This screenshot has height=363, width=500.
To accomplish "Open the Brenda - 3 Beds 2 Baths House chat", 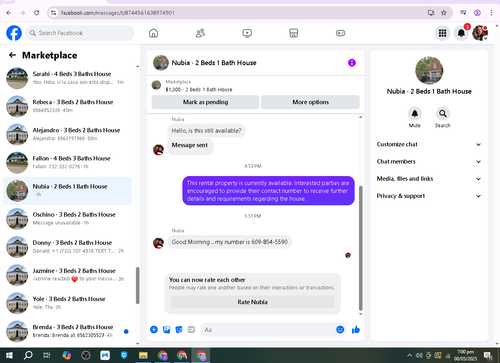I will coord(68,331).
